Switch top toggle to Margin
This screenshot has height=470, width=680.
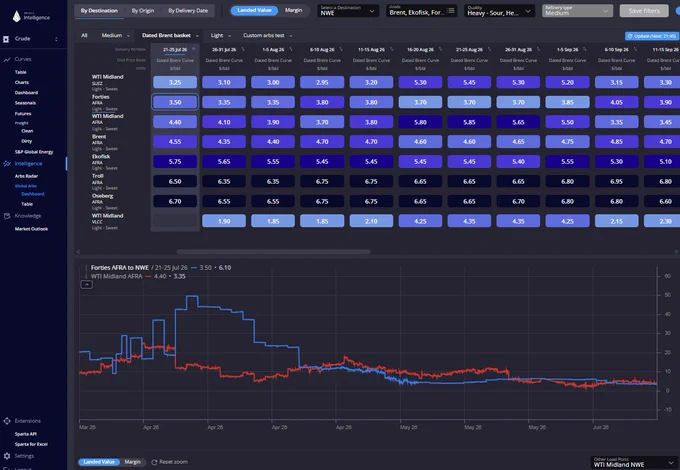click(x=293, y=10)
